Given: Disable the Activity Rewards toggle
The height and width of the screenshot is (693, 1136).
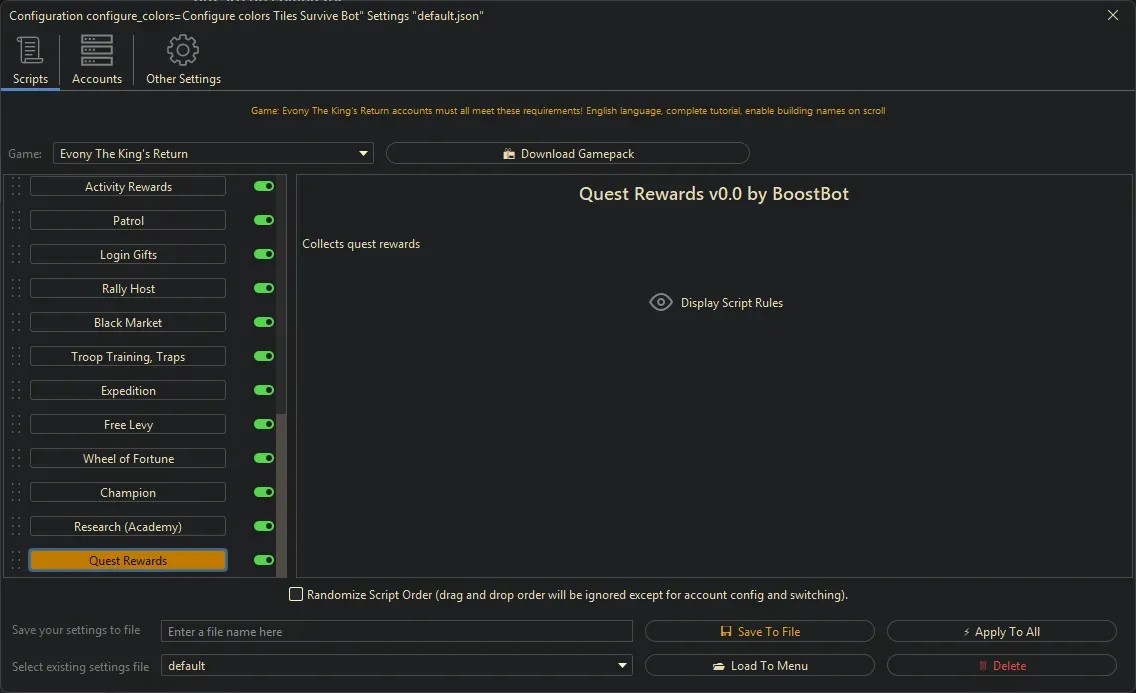Looking at the screenshot, I should (x=262, y=186).
